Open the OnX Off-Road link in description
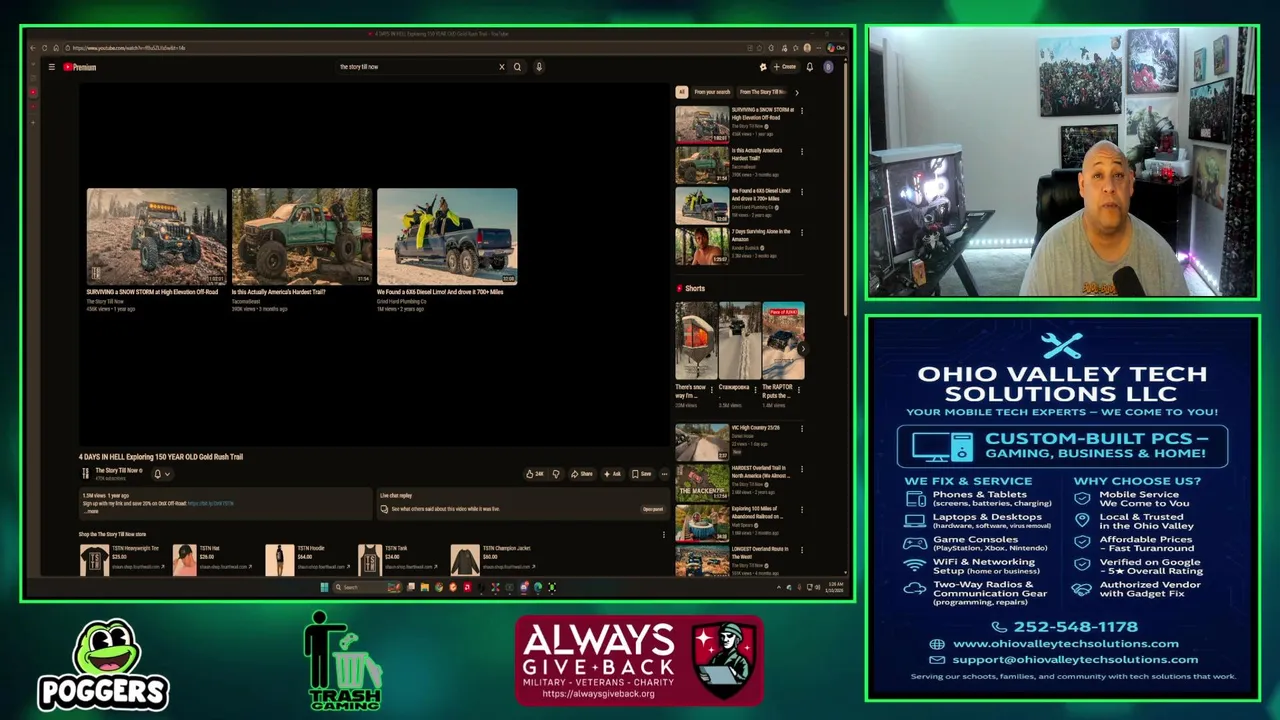This screenshot has height=720, width=1280. (x=210, y=504)
